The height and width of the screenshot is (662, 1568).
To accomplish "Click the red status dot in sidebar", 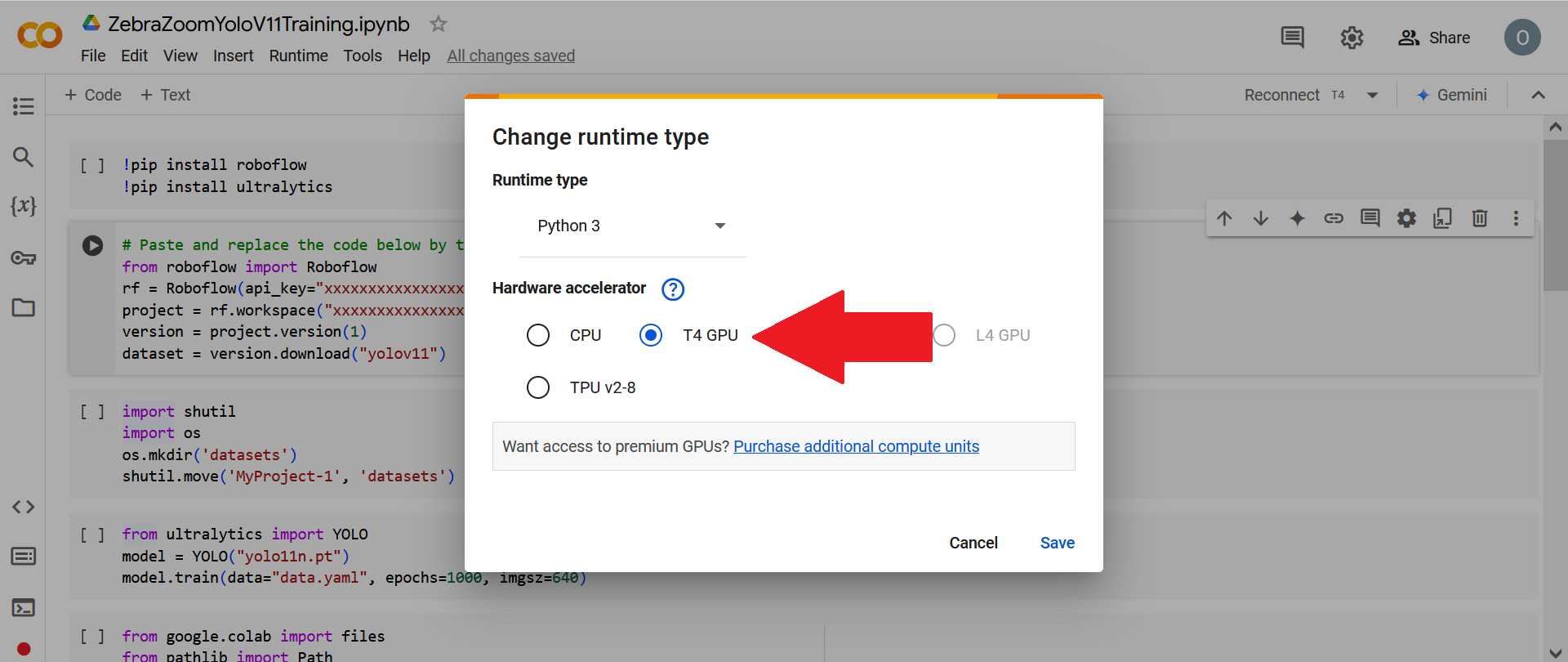I will [24, 649].
